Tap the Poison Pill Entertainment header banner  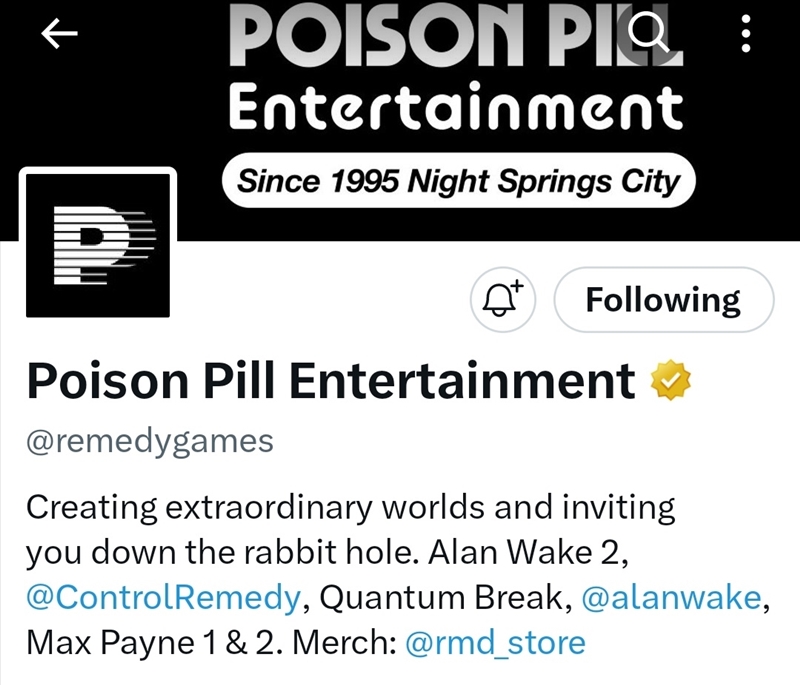click(400, 120)
